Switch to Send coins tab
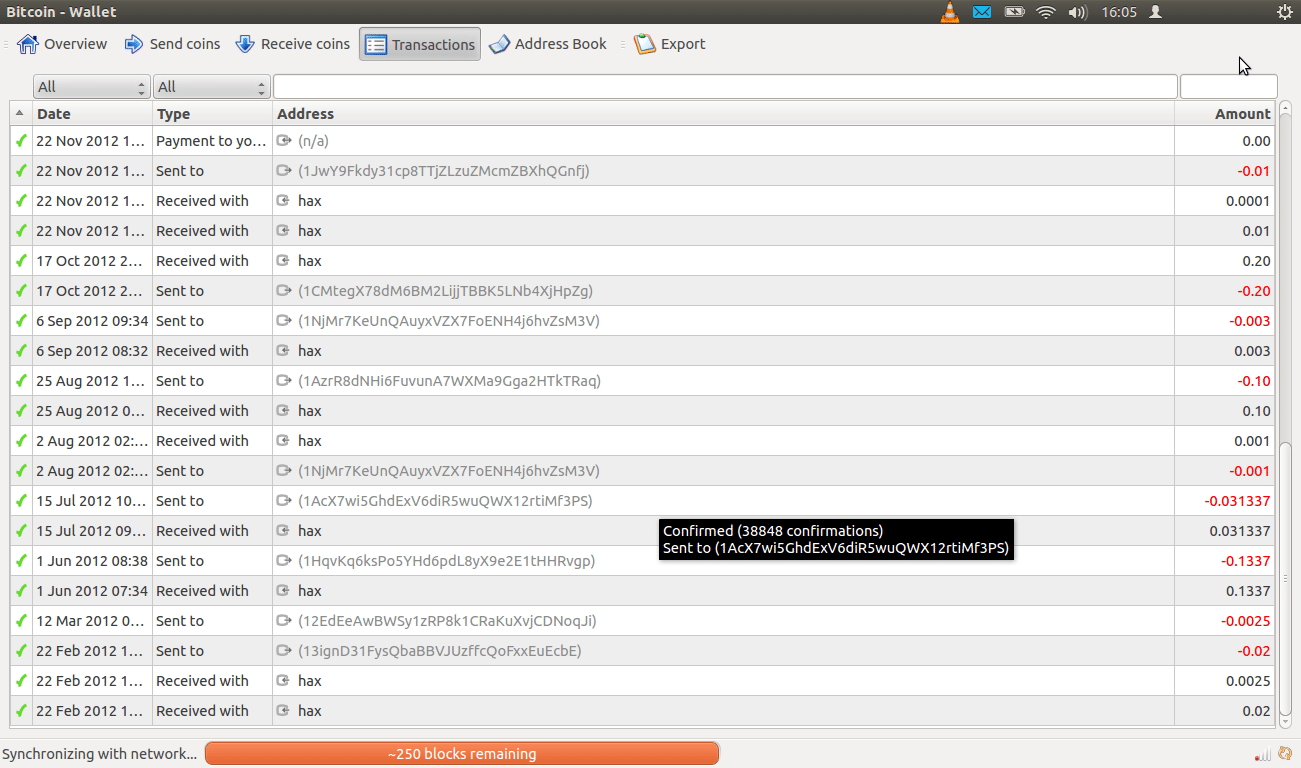 coord(172,44)
